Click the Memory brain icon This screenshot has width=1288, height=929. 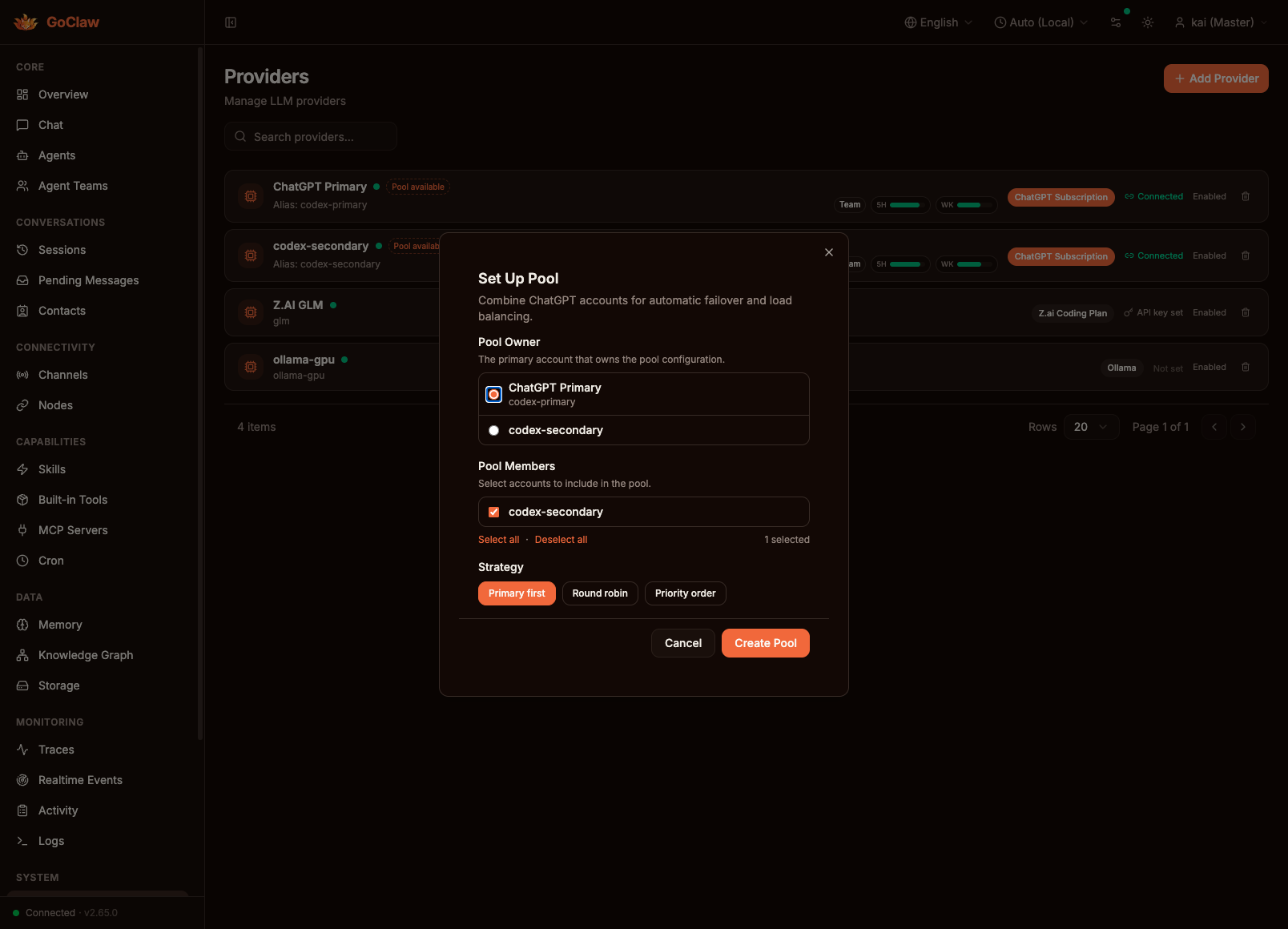point(22,625)
